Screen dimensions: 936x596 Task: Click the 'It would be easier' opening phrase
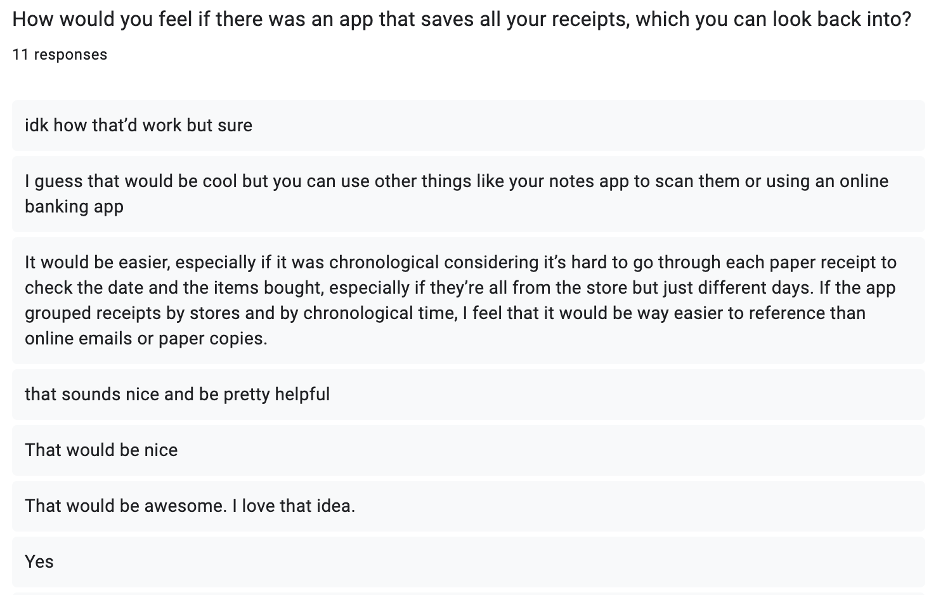tap(96, 263)
